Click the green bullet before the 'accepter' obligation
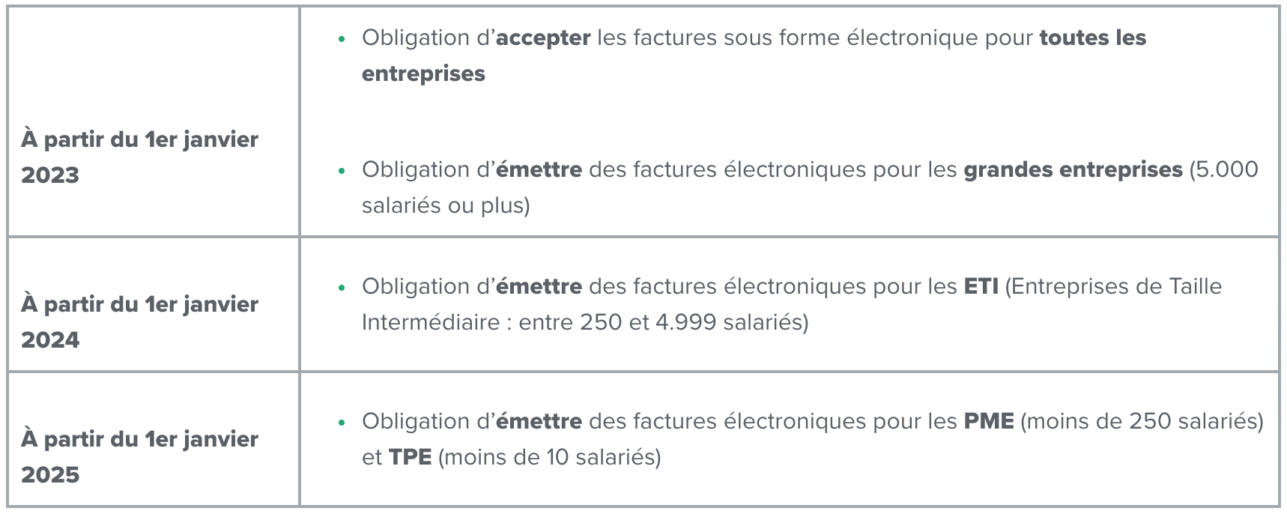 coord(343,39)
